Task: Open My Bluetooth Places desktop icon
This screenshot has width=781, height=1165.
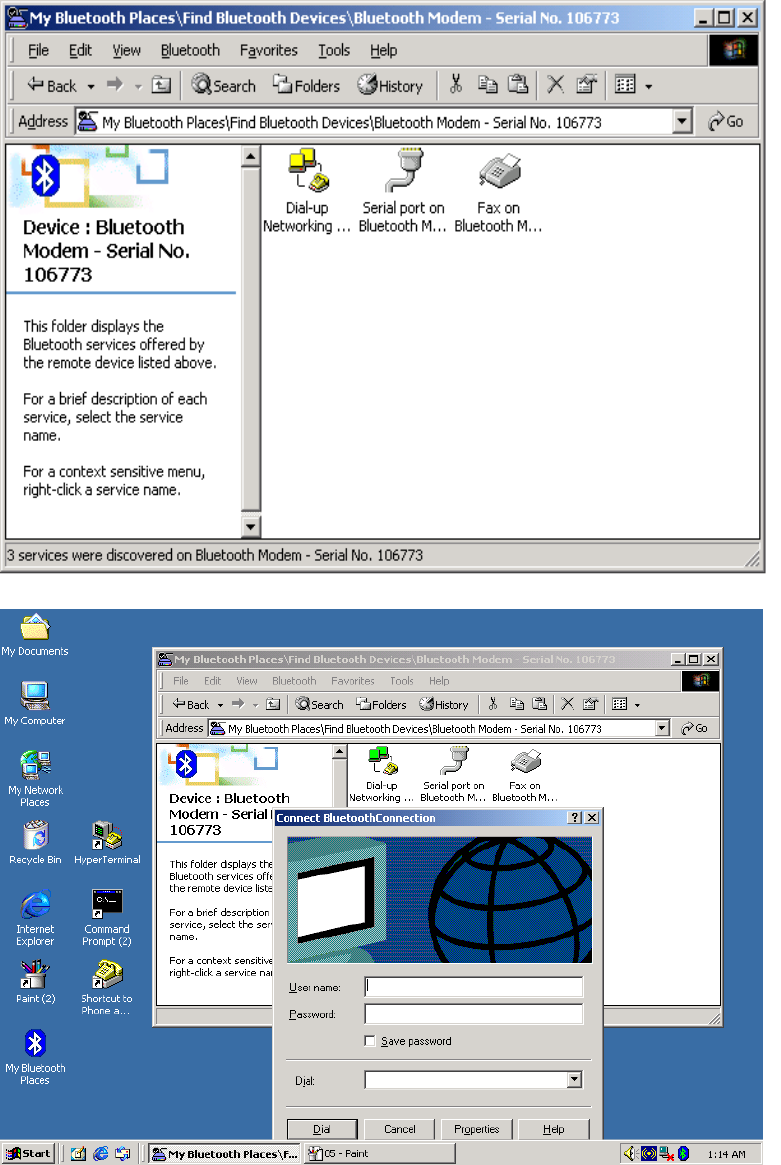Action: click(35, 1057)
